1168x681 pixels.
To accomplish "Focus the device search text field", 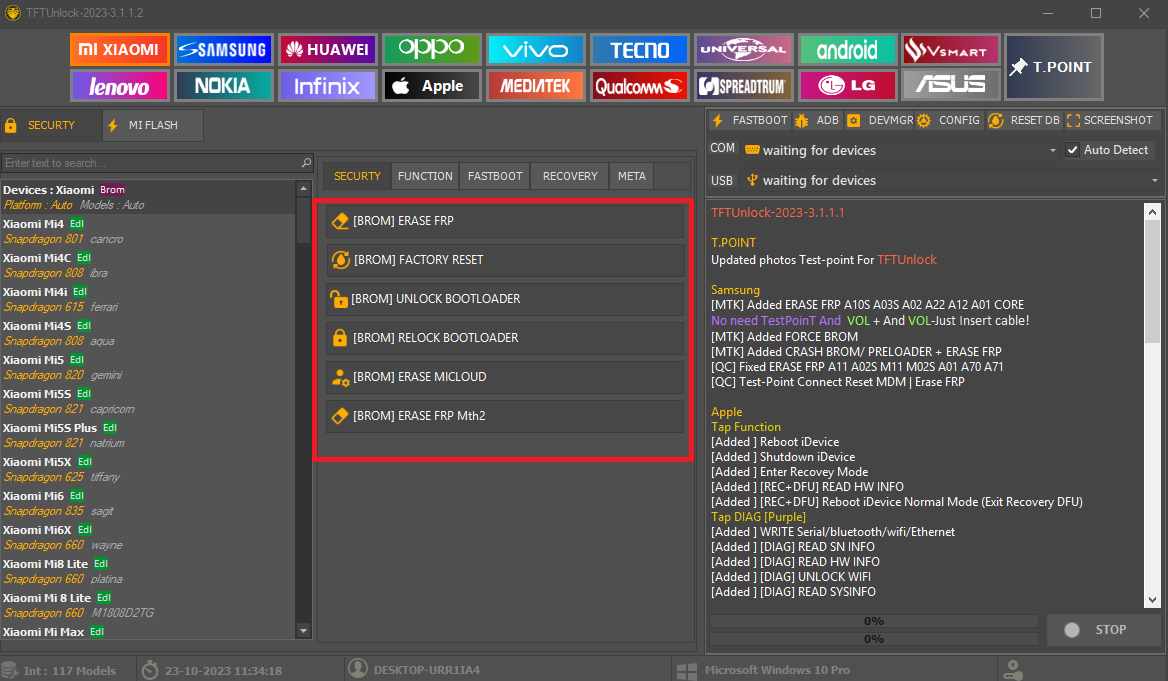I will click(x=150, y=162).
